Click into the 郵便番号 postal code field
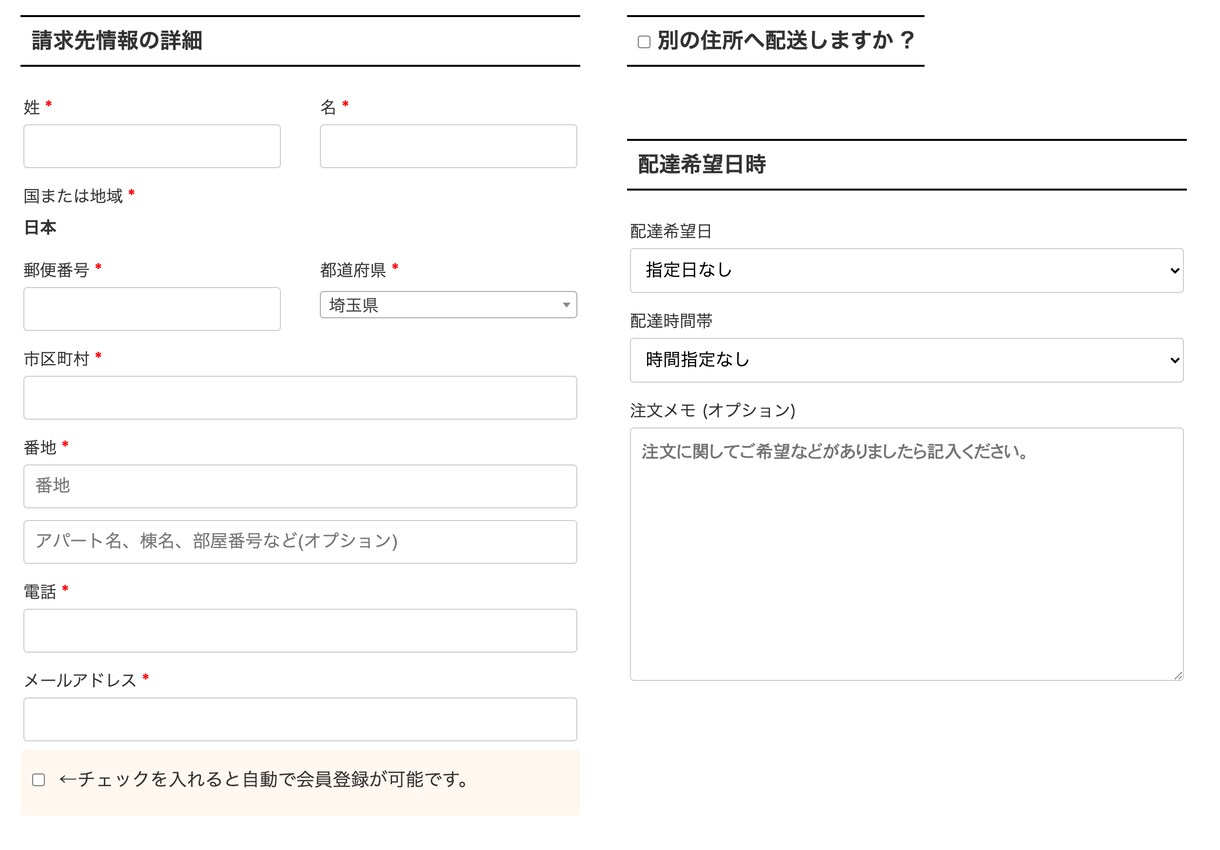Viewport: 1220px width, 850px height. 152,309
